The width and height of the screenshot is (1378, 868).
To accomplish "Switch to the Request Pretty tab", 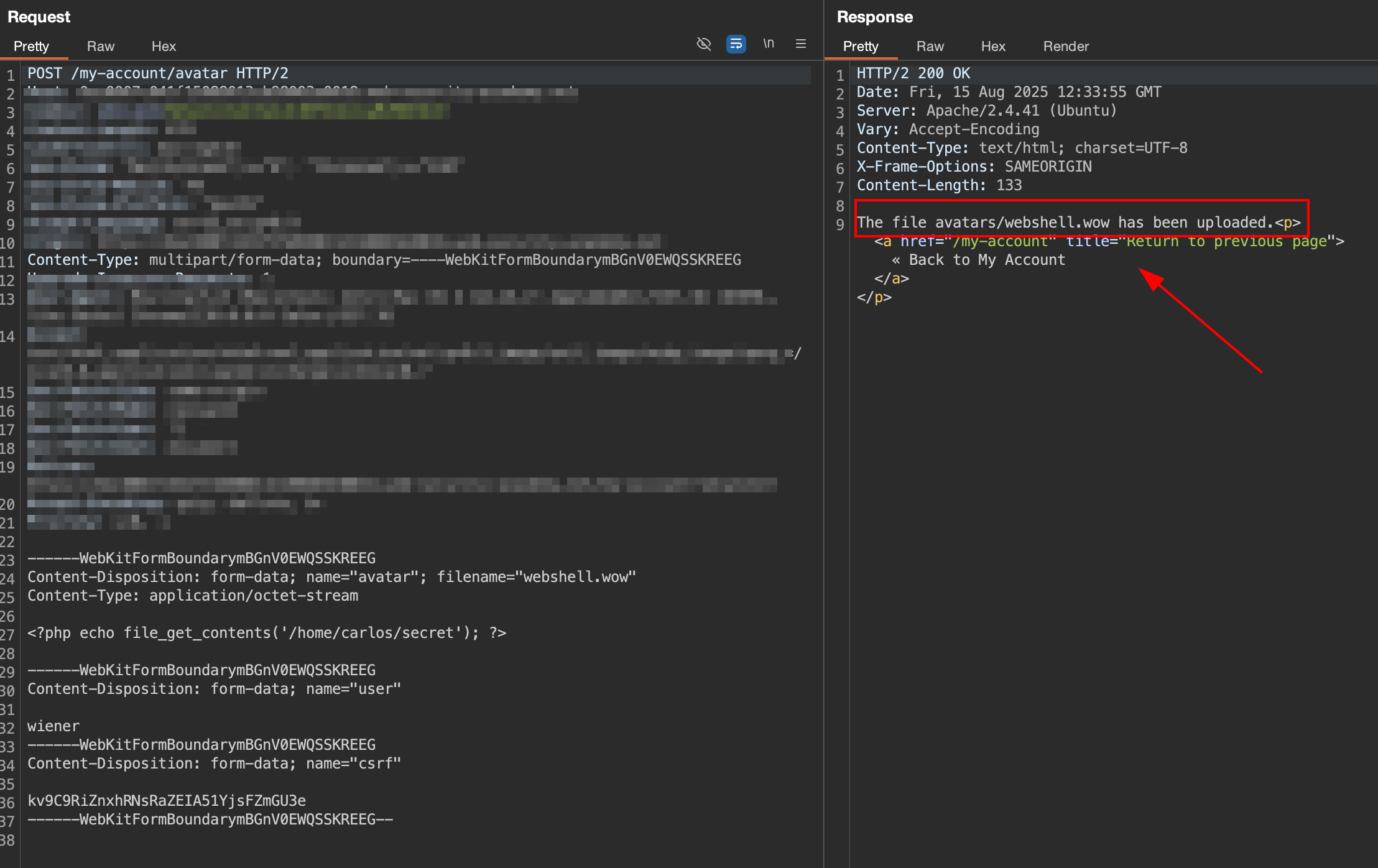I will [x=31, y=46].
